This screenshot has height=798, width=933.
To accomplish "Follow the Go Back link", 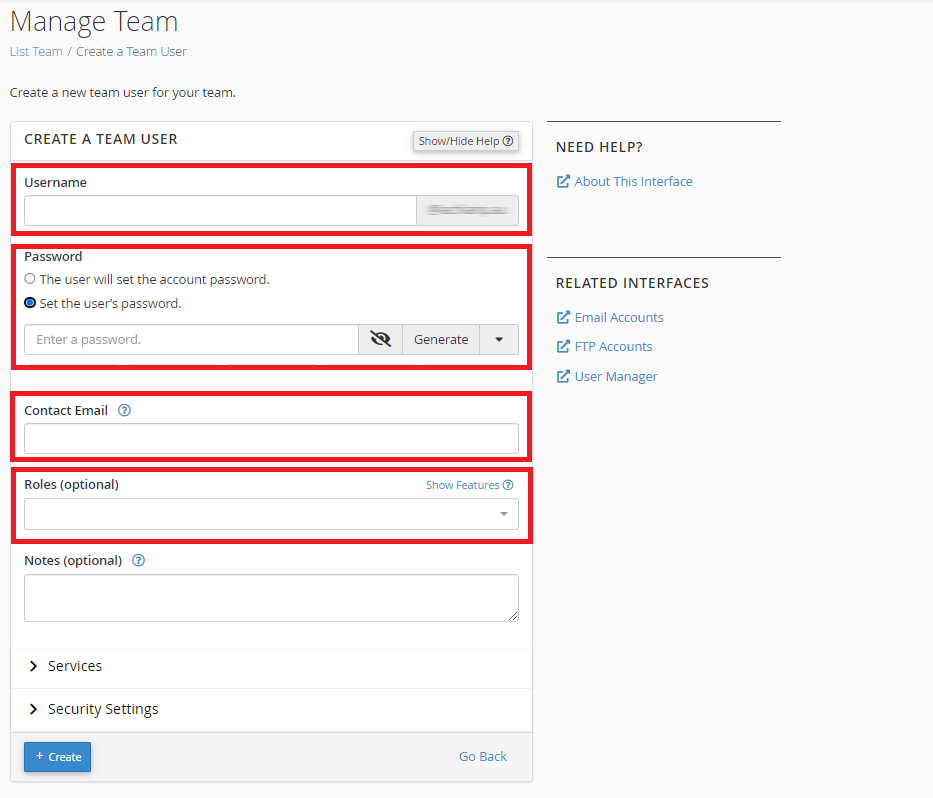I will 483,756.
